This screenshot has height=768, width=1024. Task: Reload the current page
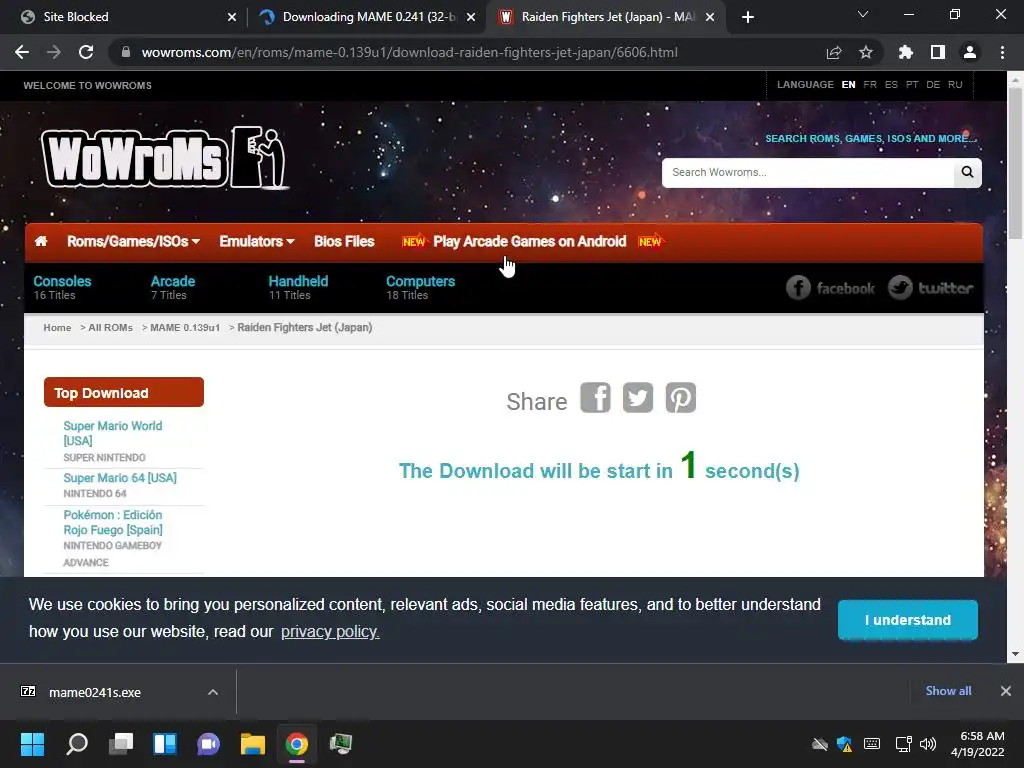coord(86,52)
